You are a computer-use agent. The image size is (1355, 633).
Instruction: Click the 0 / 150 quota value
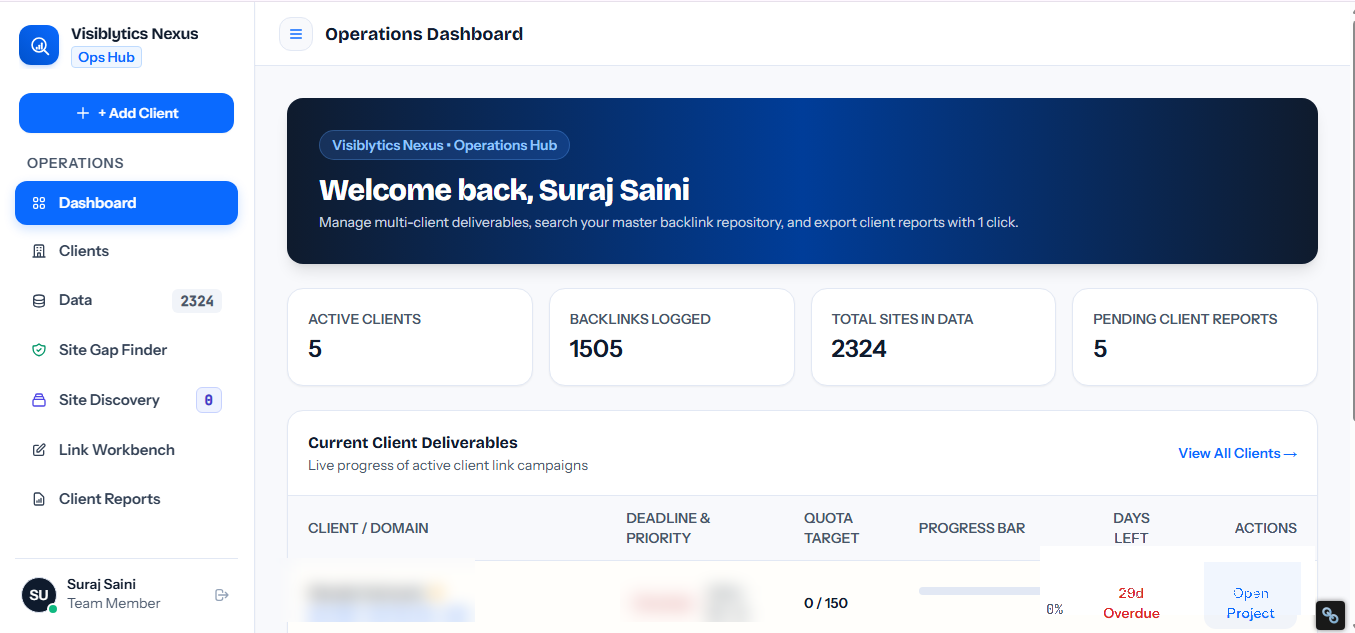coord(826,603)
